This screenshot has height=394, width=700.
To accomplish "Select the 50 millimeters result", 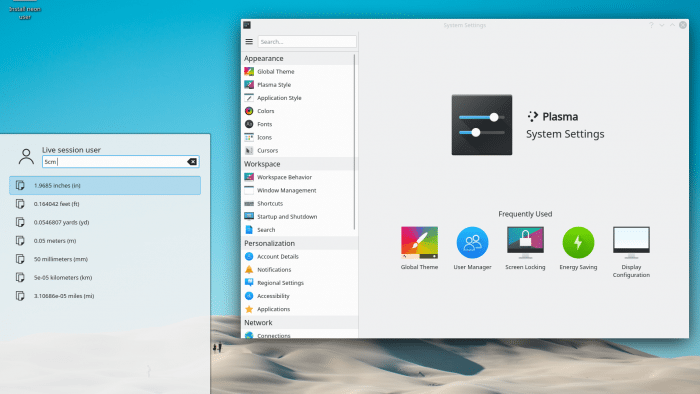I will point(105,259).
